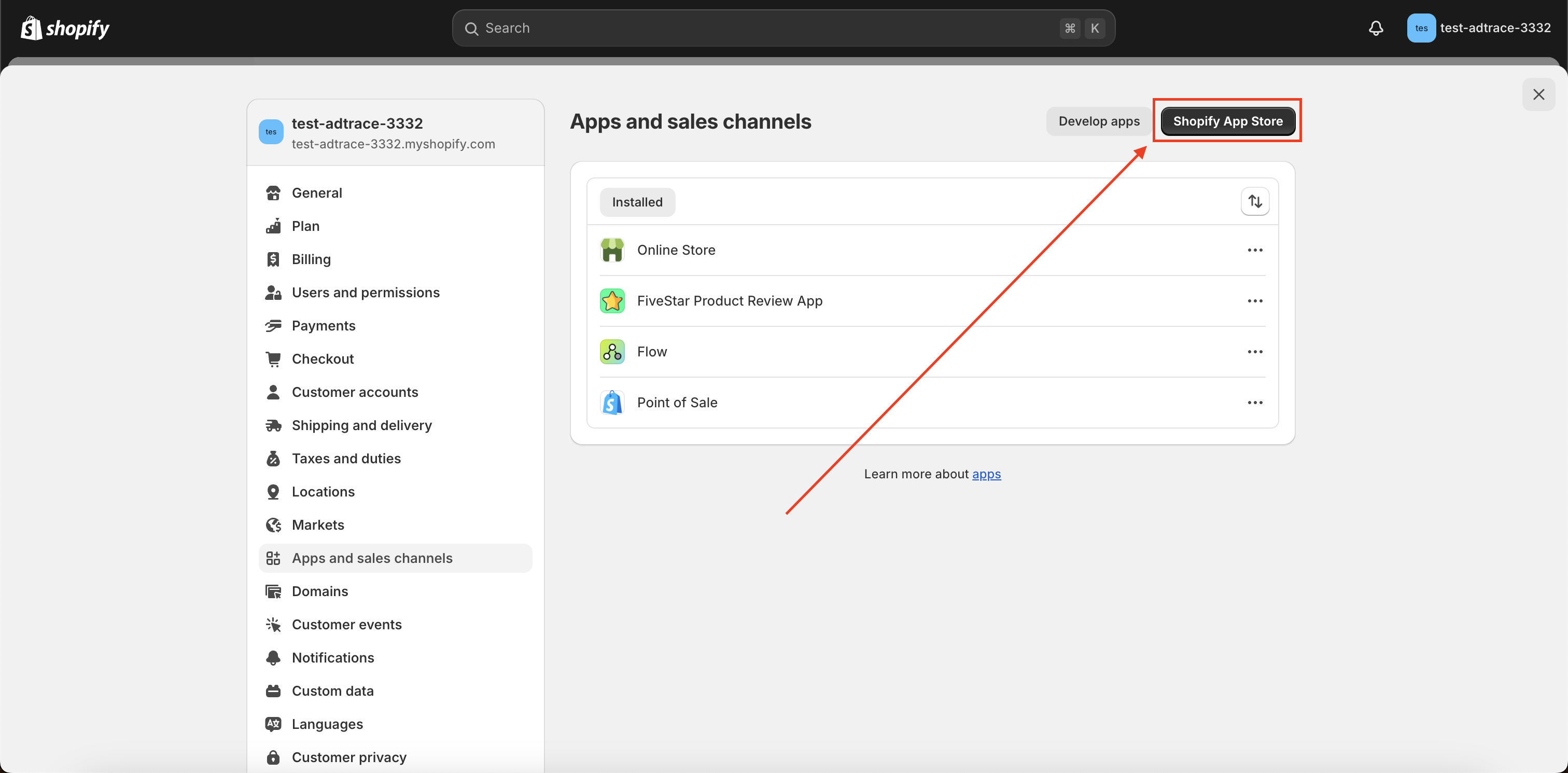The width and height of the screenshot is (1568, 773).
Task: Click the FiveStar Product Review star icon
Action: (x=612, y=301)
